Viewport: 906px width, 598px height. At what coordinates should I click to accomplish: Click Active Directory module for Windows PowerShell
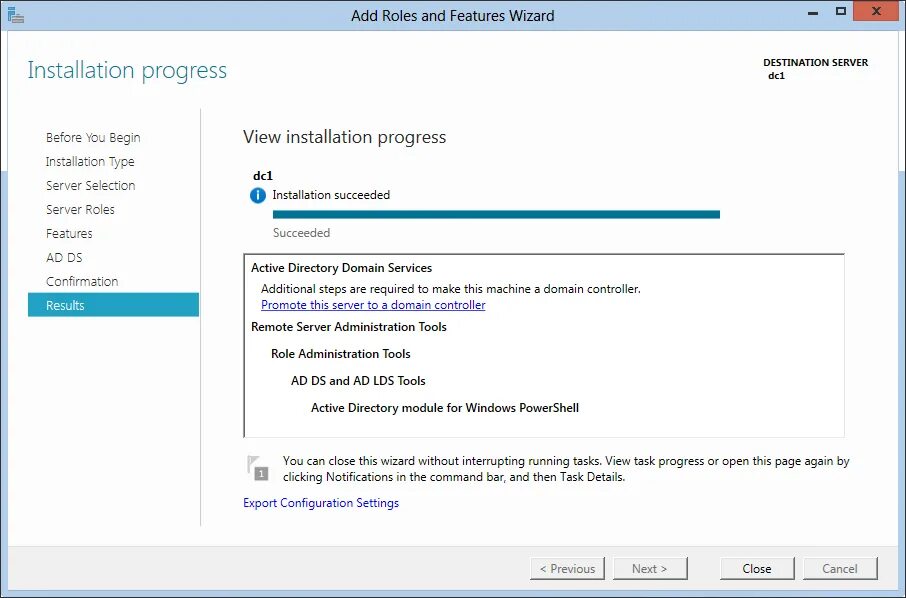point(445,408)
